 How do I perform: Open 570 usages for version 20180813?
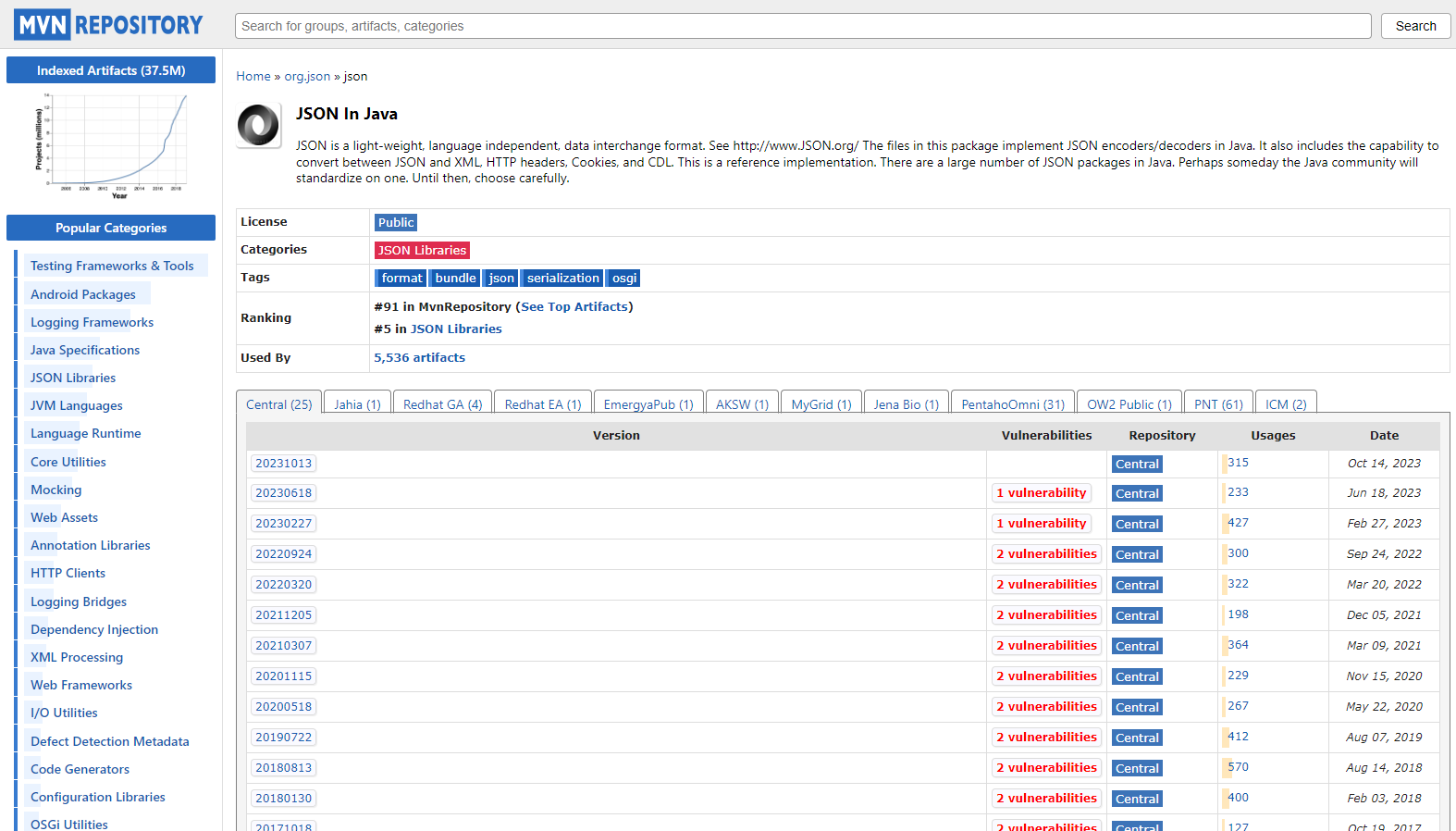[x=1238, y=767]
